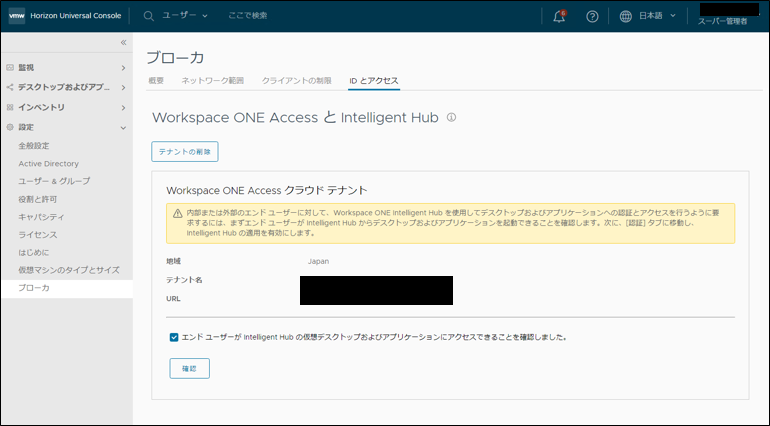The height and width of the screenshot is (426, 770).
Task: Uncheck the Intelligent Hub access confirmation checkbox
Action: pyautogui.click(x=174, y=337)
